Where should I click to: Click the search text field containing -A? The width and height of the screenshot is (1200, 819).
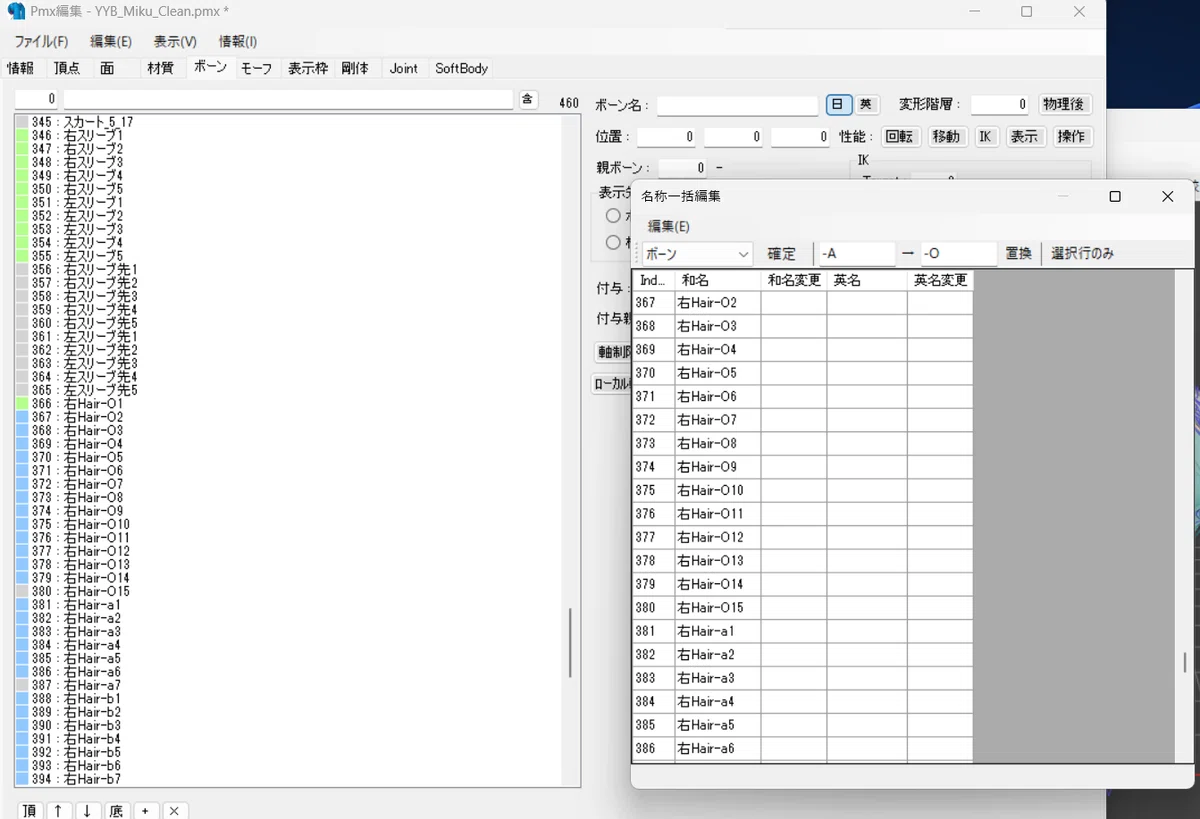click(x=856, y=254)
